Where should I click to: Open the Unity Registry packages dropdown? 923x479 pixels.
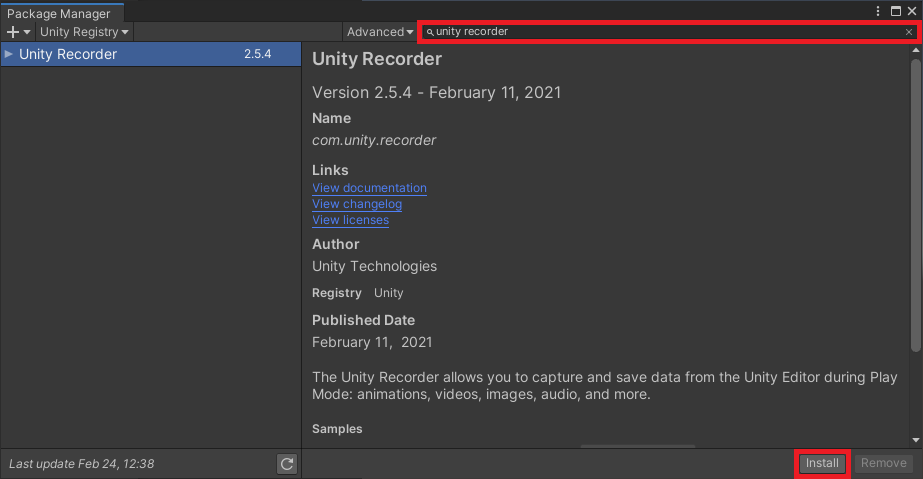[84, 32]
